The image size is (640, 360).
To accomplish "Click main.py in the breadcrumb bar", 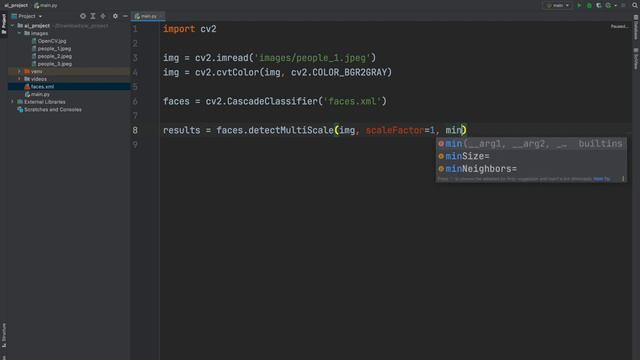I will (x=46, y=5).
